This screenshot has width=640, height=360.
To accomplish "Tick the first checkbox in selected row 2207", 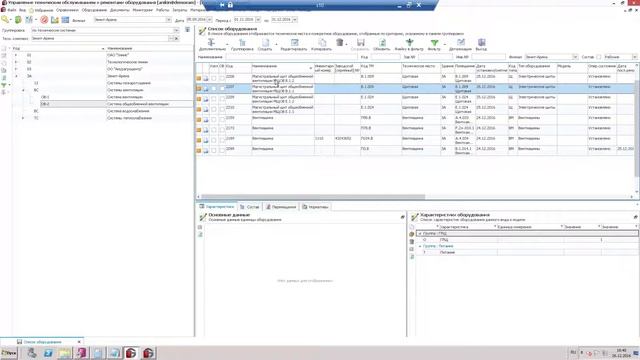I will 213,88.
